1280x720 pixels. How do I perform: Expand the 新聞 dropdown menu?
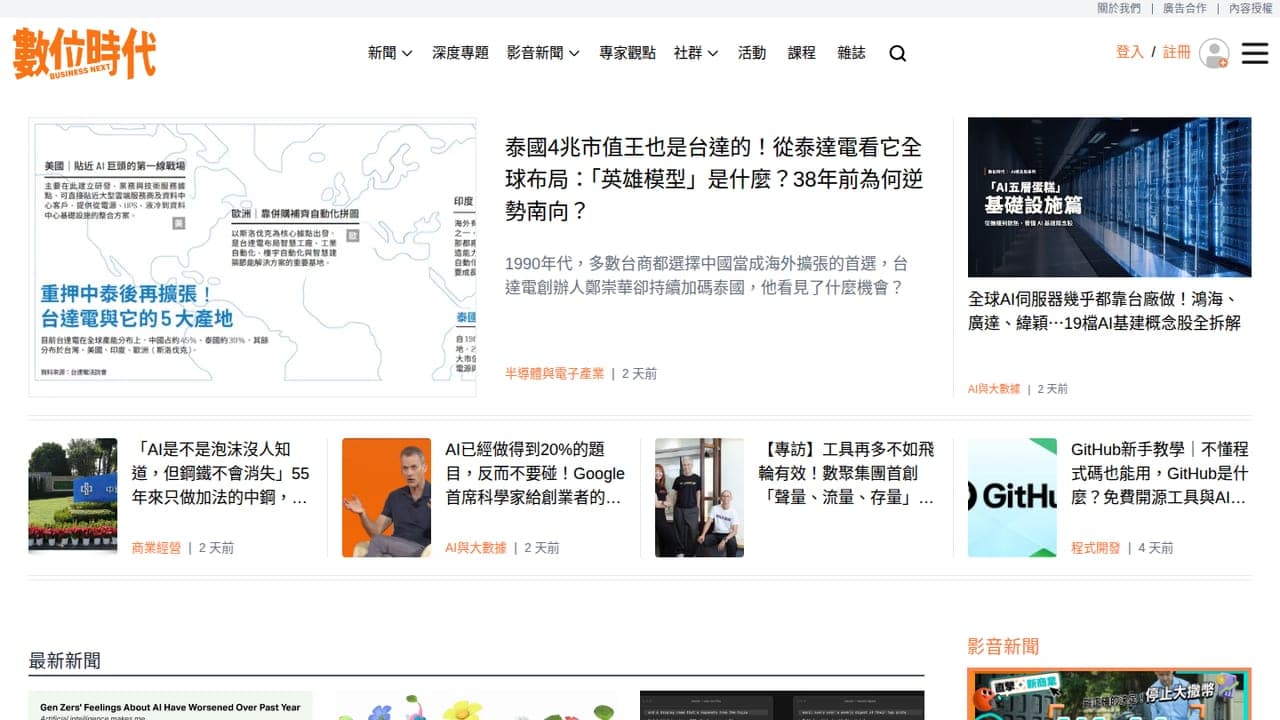point(390,53)
